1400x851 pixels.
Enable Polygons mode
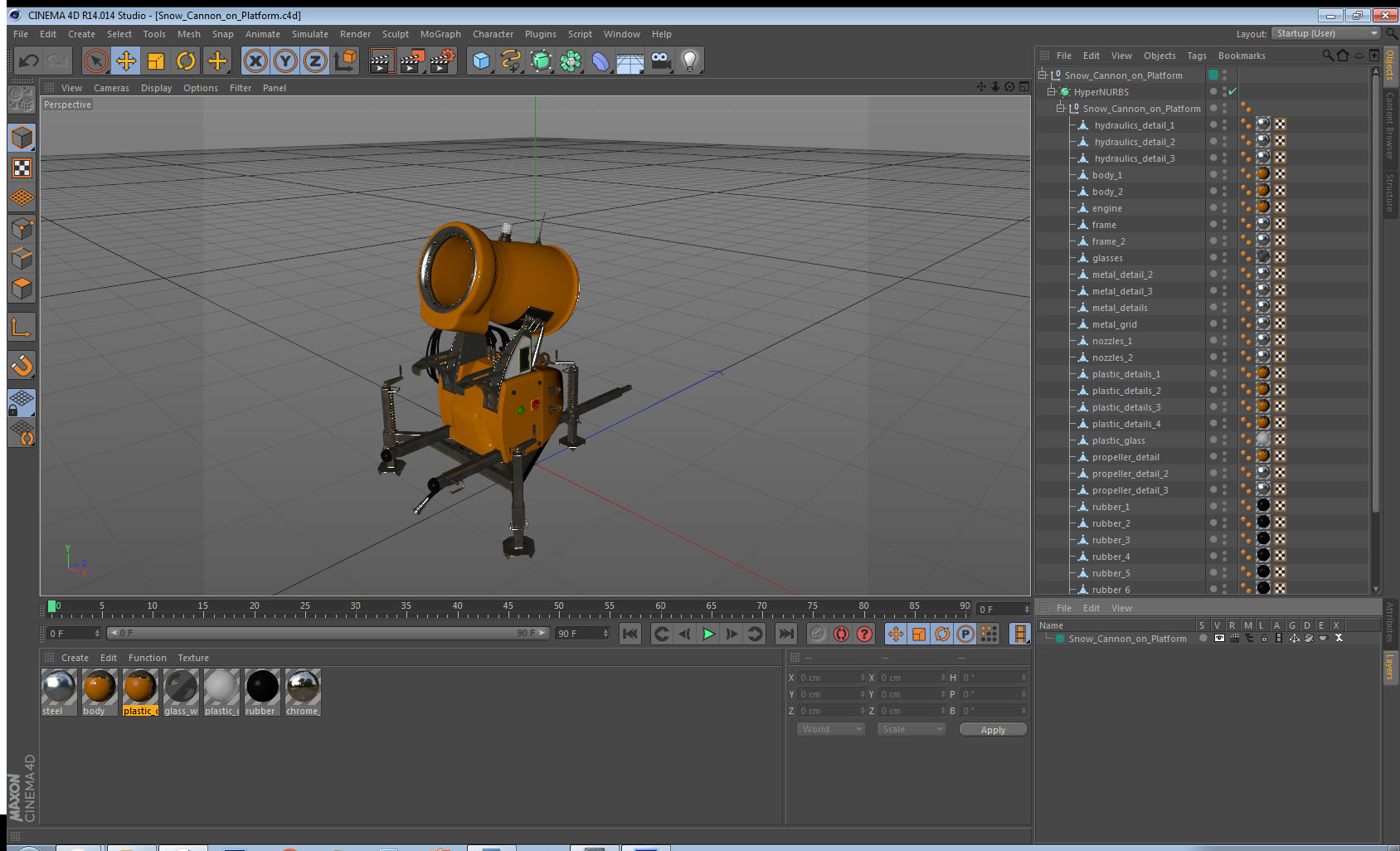click(x=22, y=288)
